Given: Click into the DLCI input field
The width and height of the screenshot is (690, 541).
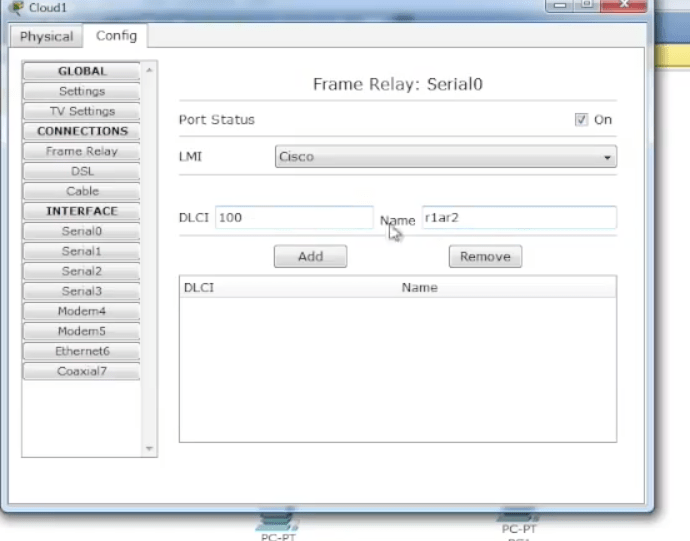Looking at the screenshot, I should 293,217.
